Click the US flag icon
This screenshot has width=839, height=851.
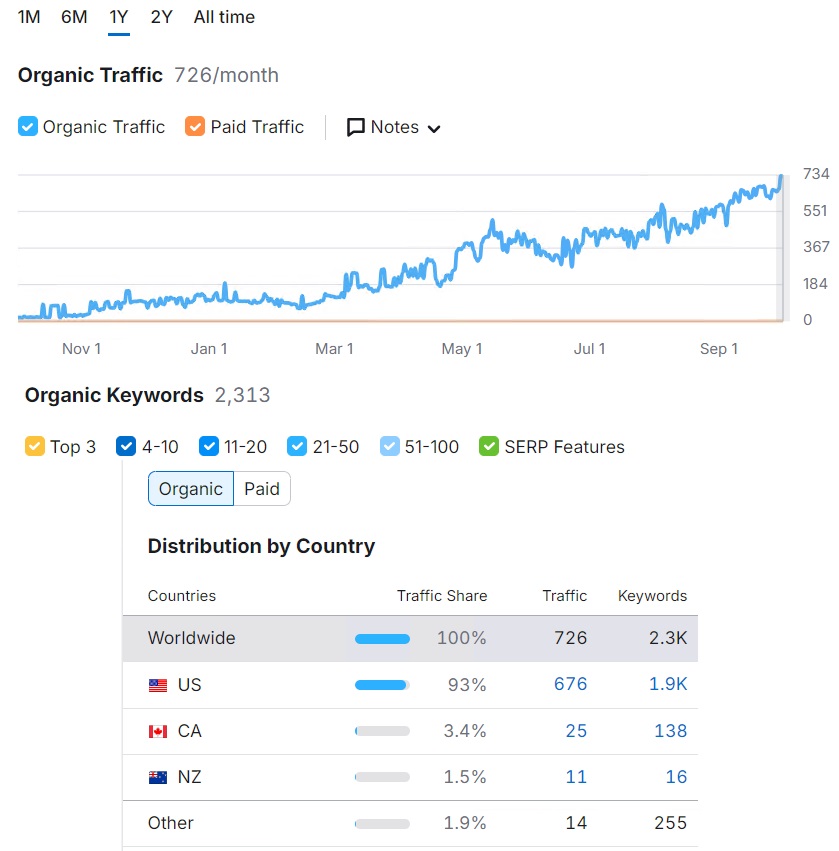point(158,685)
